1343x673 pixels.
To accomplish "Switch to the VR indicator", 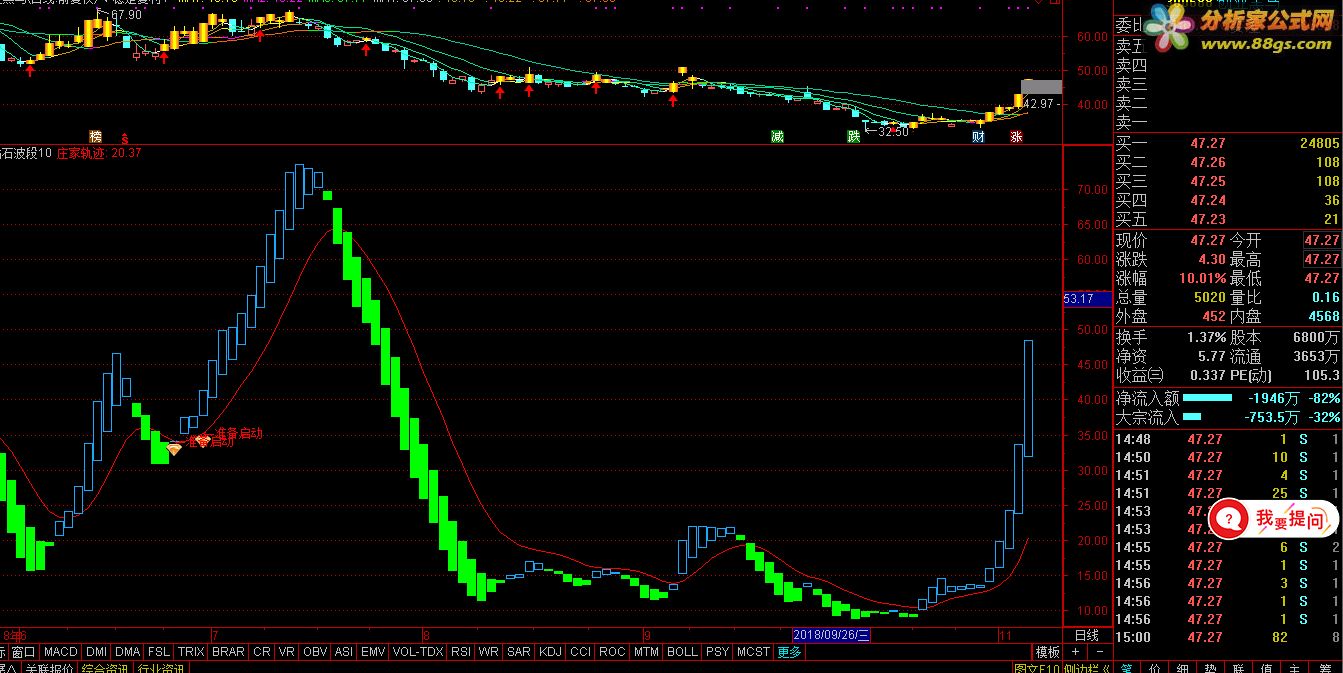I will click(287, 651).
